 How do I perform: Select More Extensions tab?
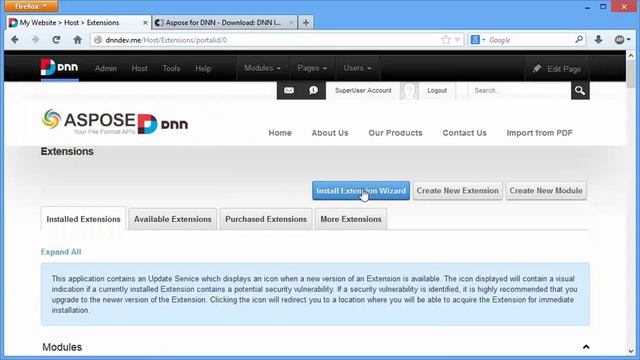(x=351, y=219)
